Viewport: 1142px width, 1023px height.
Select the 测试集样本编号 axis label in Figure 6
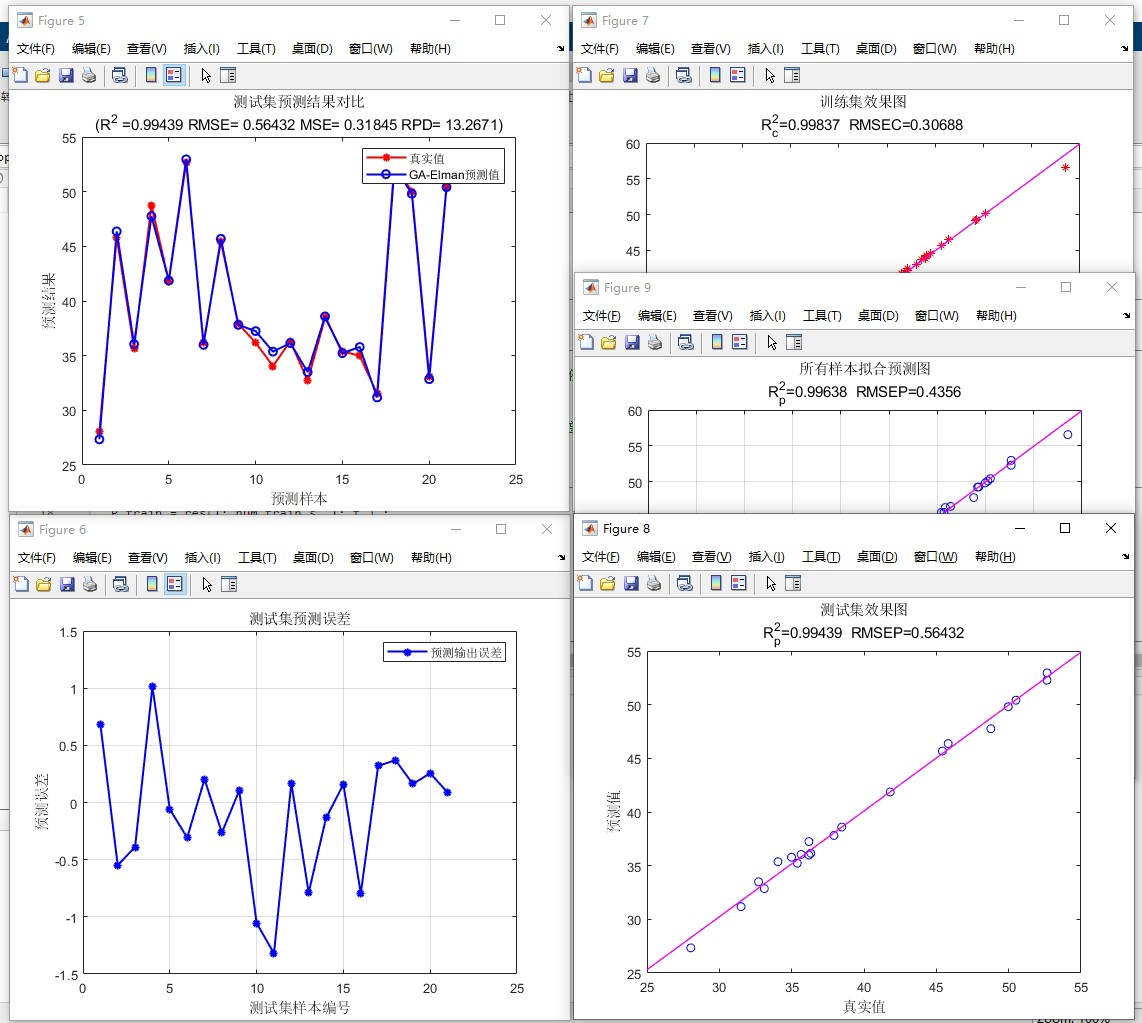(300, 1008)
